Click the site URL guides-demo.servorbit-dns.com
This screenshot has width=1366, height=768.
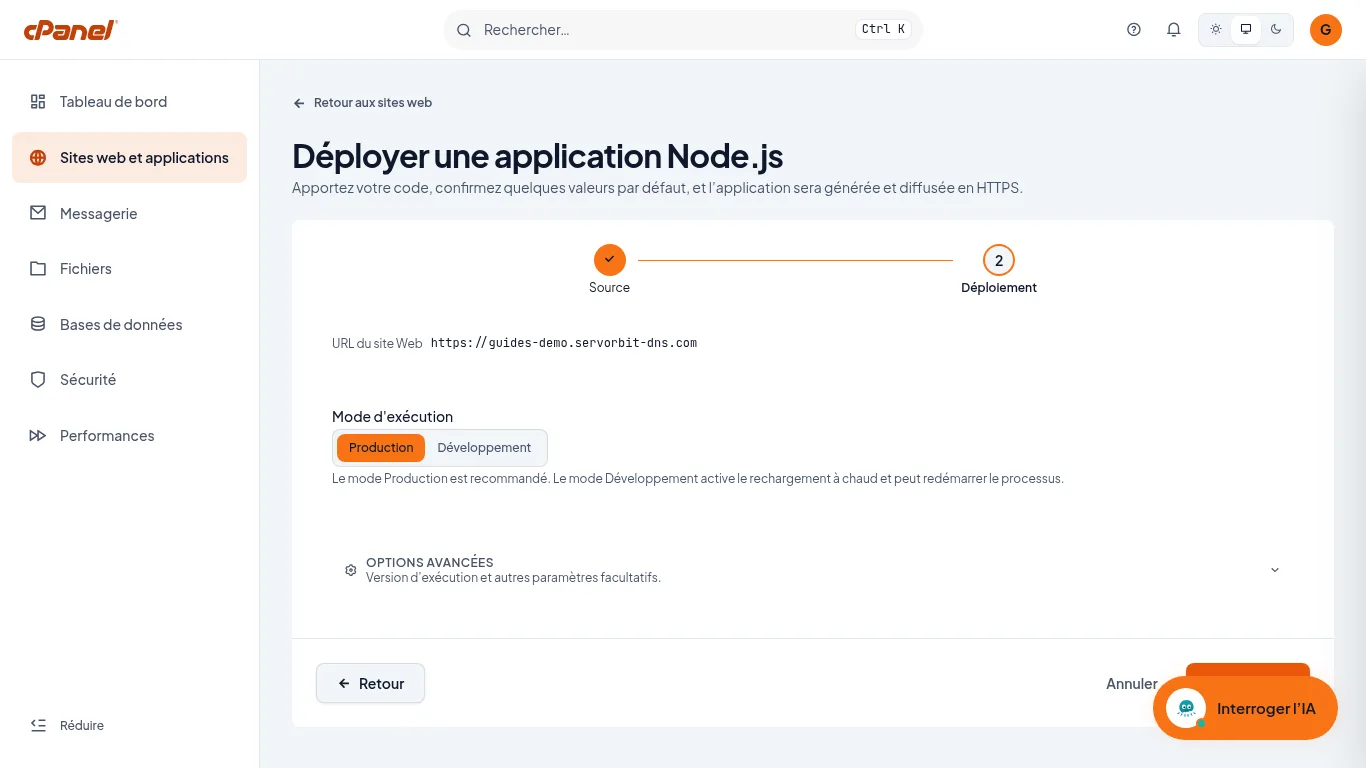point(564,343)
